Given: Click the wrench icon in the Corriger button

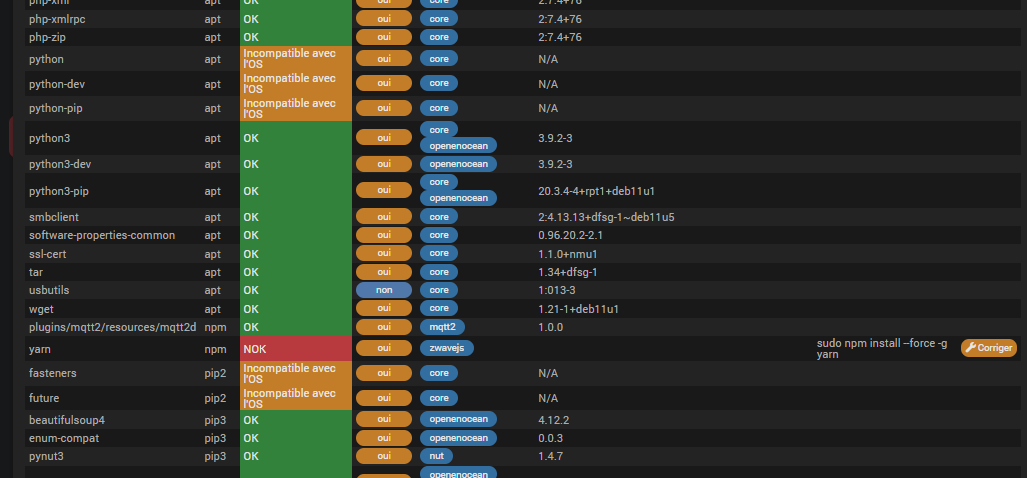Looking at the screenshot, I should tap(970, 348).
